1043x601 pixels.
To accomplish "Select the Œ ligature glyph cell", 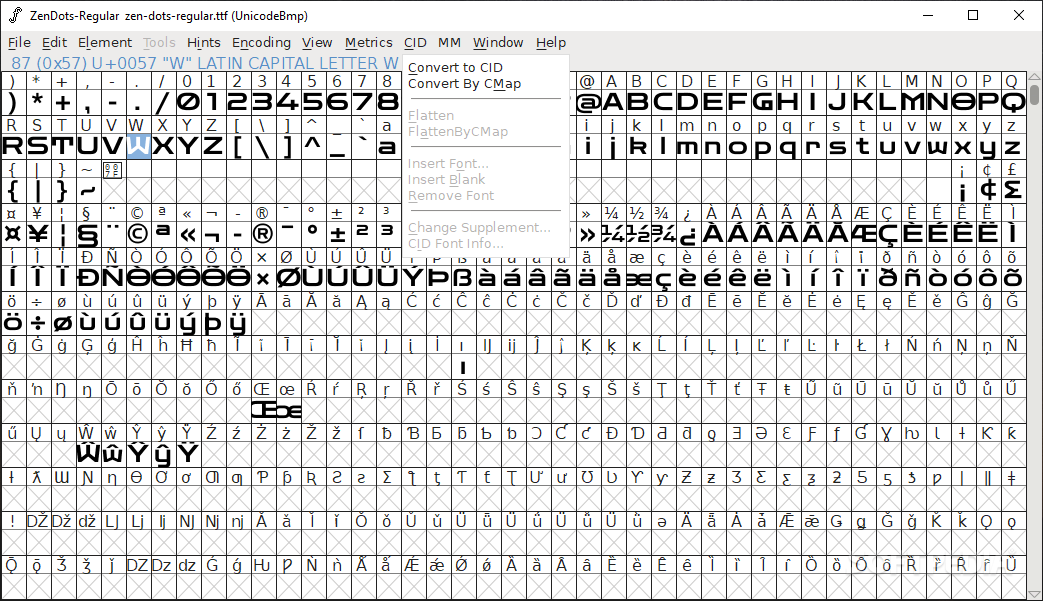I will (263, 411).
